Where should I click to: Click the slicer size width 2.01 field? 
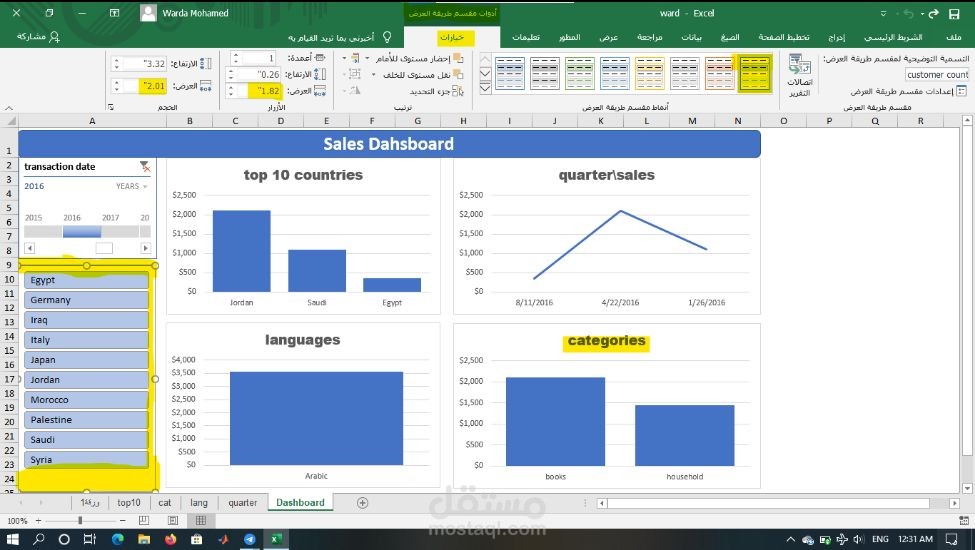144,86
